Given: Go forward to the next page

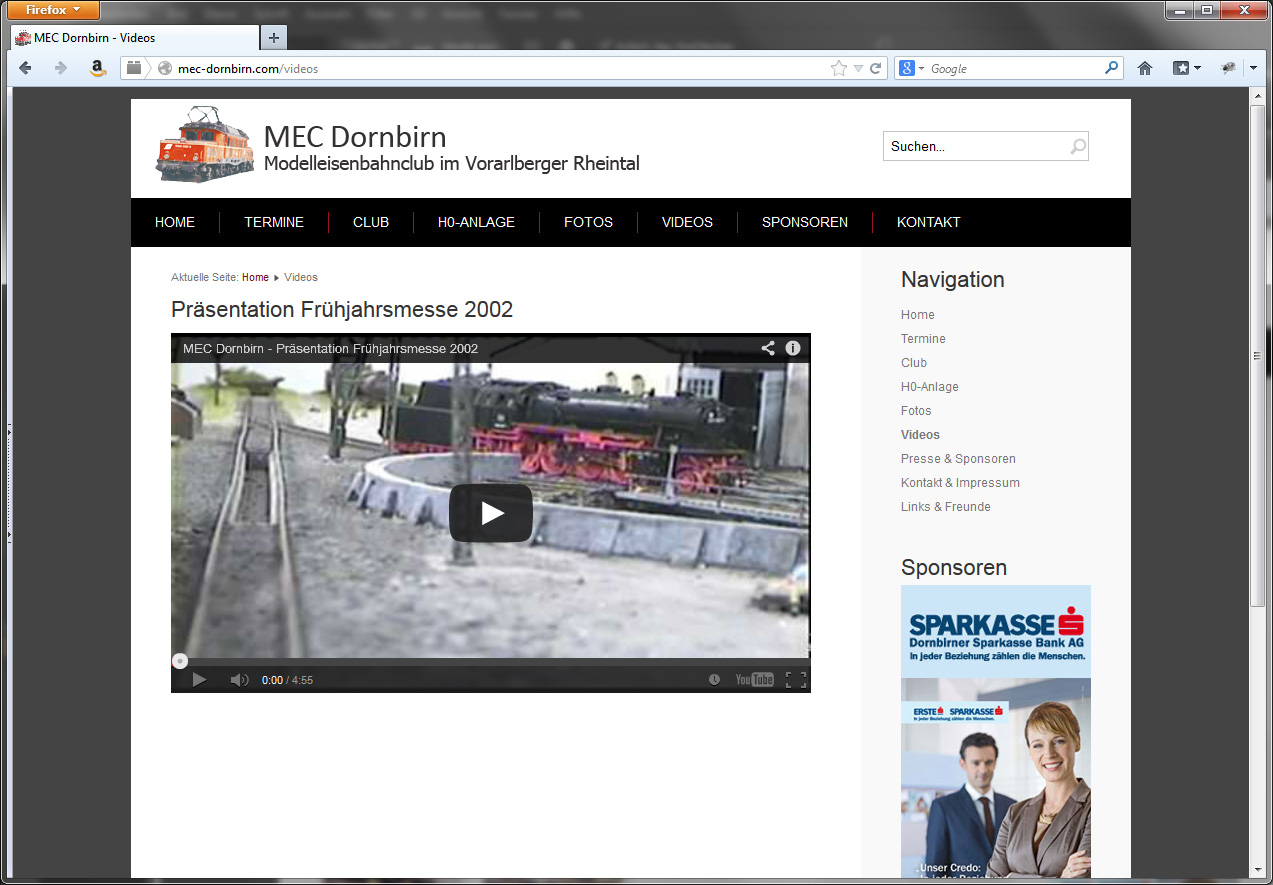Looking at the screenshot, I should coord(60,68).
